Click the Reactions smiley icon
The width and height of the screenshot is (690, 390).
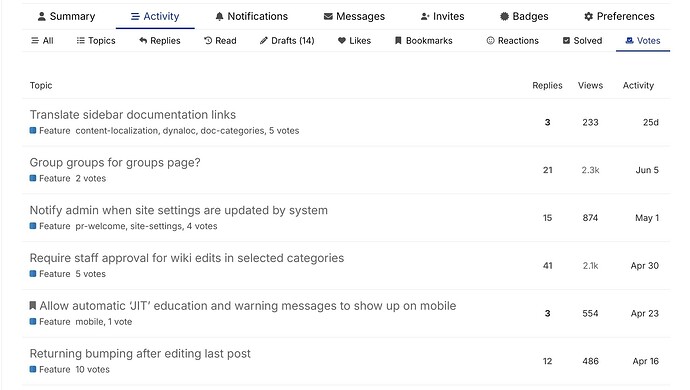click(x=491, y=40)
